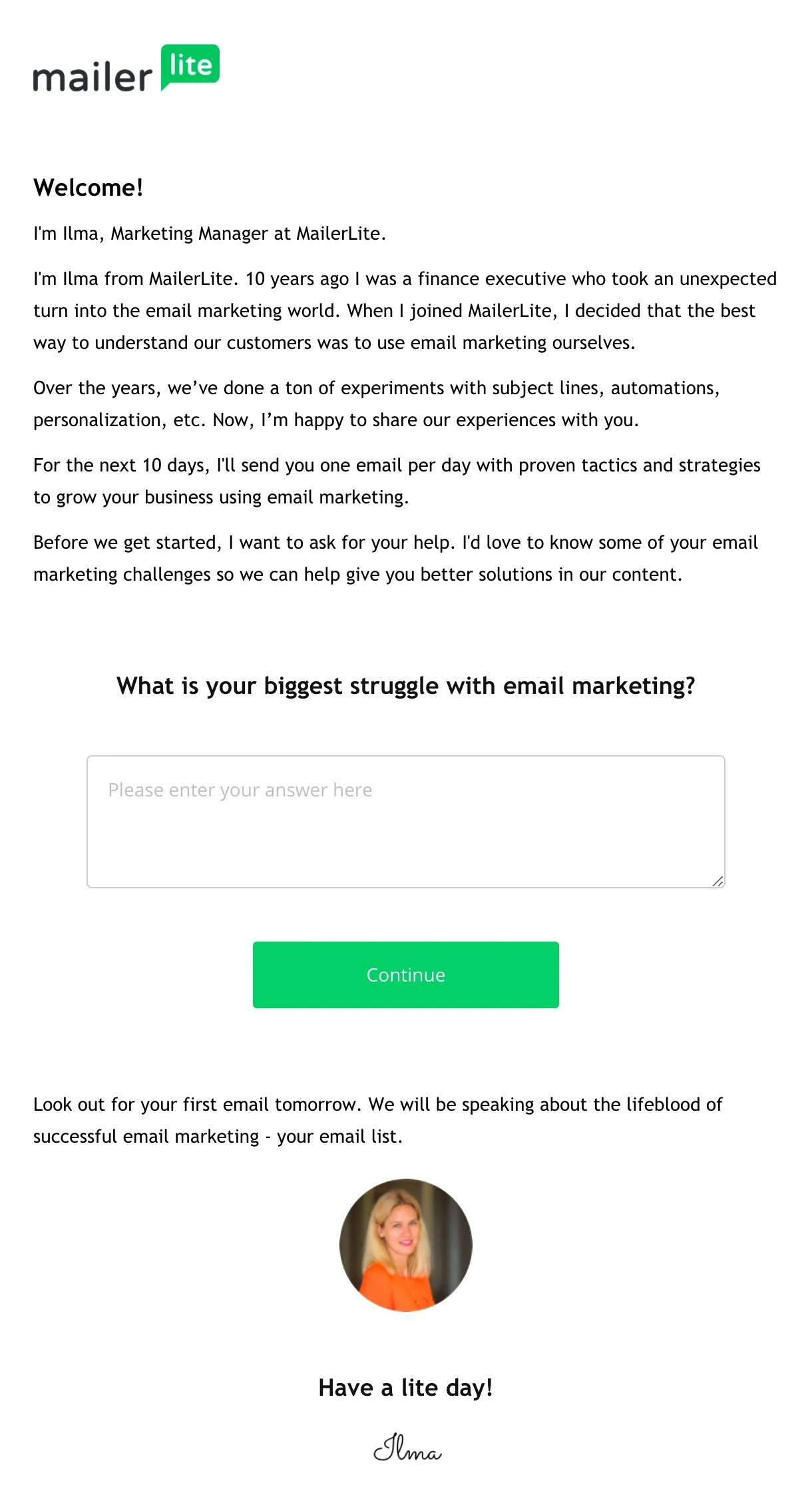Click Ilma's circular profile photo
Image resolution: width=812 pixels, height=1505 pixels.
[x=405, y=1245]
